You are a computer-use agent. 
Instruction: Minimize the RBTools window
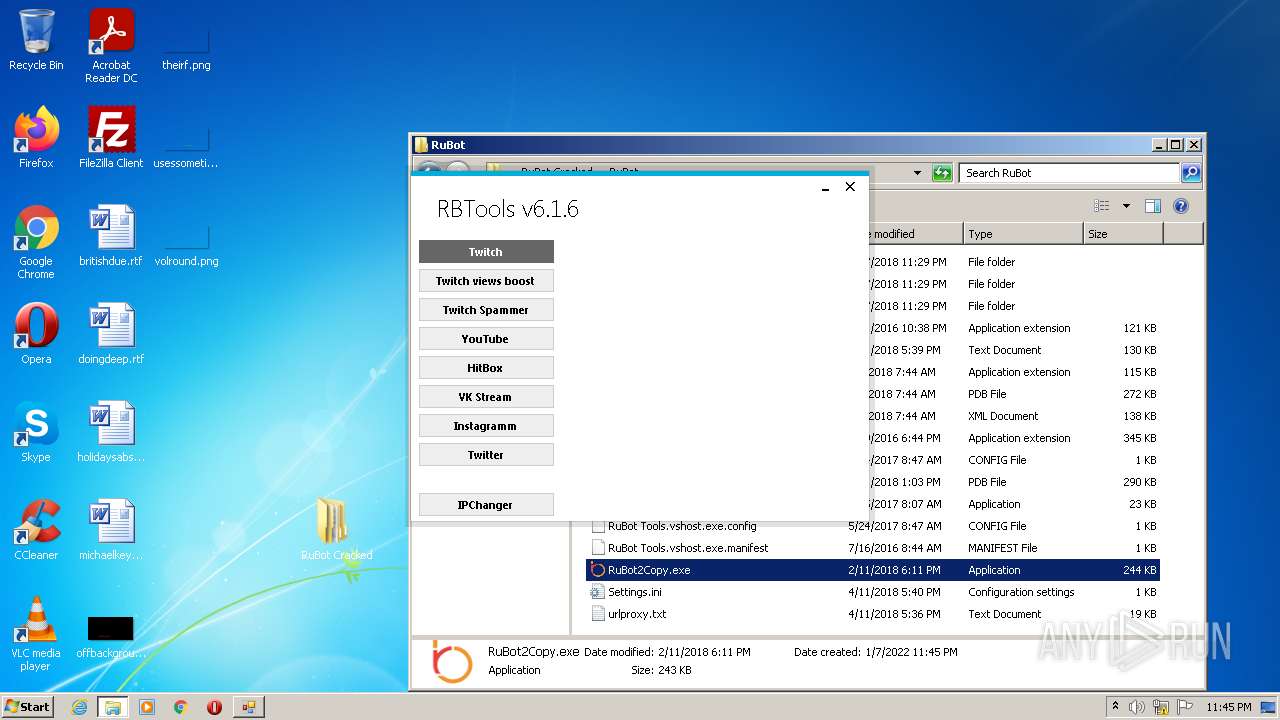[825, 187]
